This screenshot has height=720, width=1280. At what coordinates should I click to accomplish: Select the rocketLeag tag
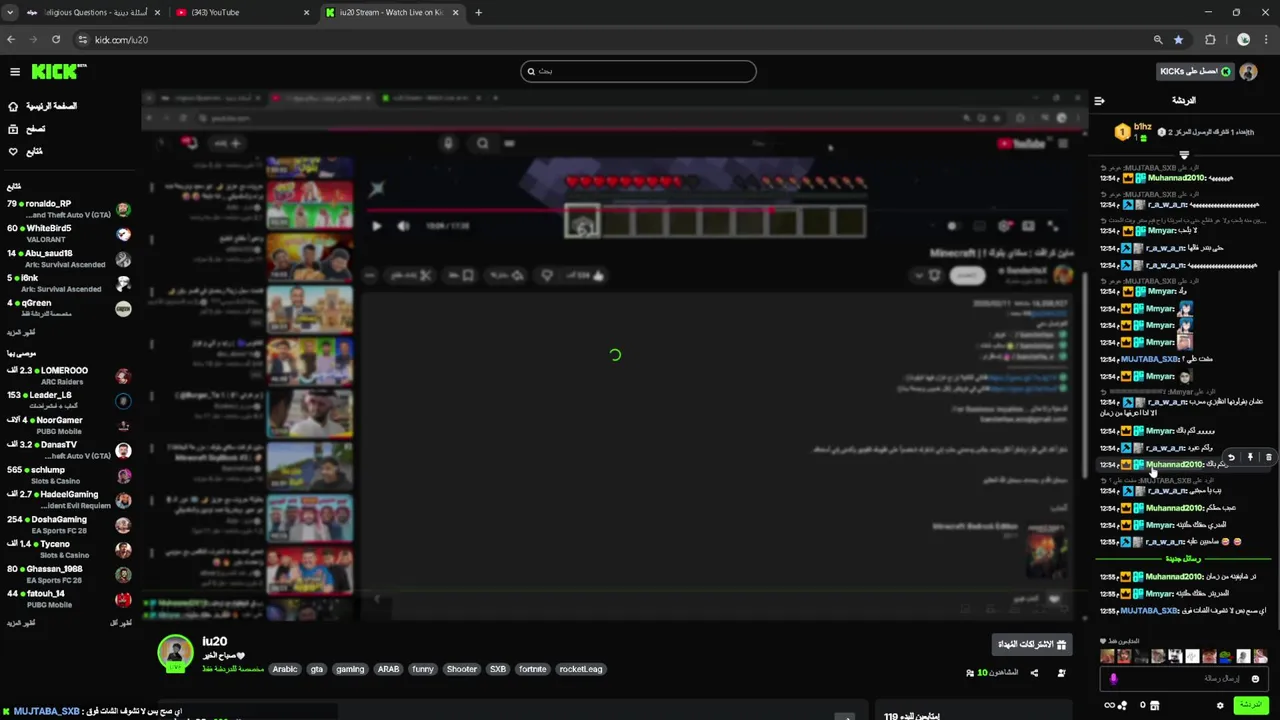coord(581,669)
